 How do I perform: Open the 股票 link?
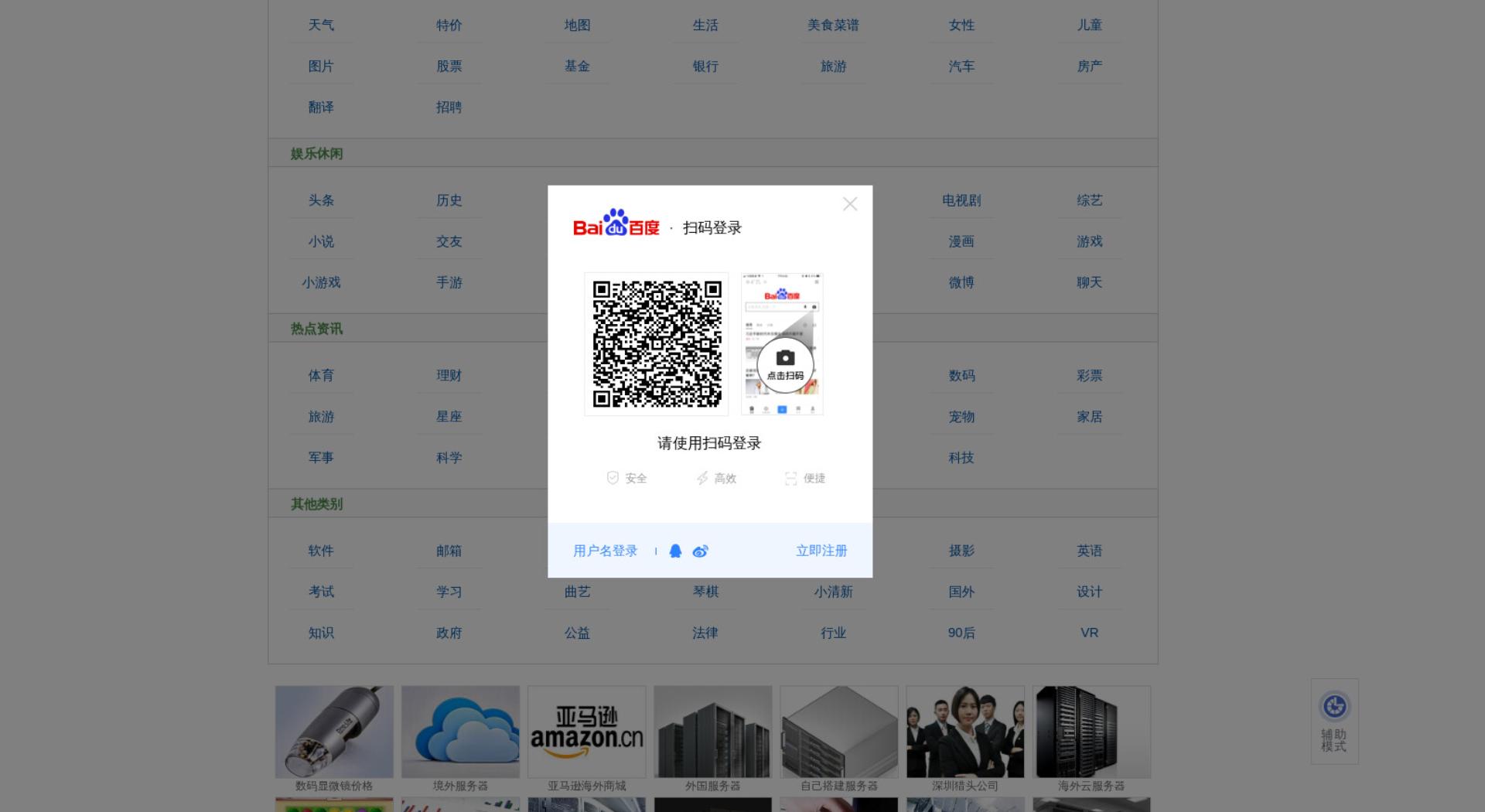pyautogui.click(x=449, y=66)
